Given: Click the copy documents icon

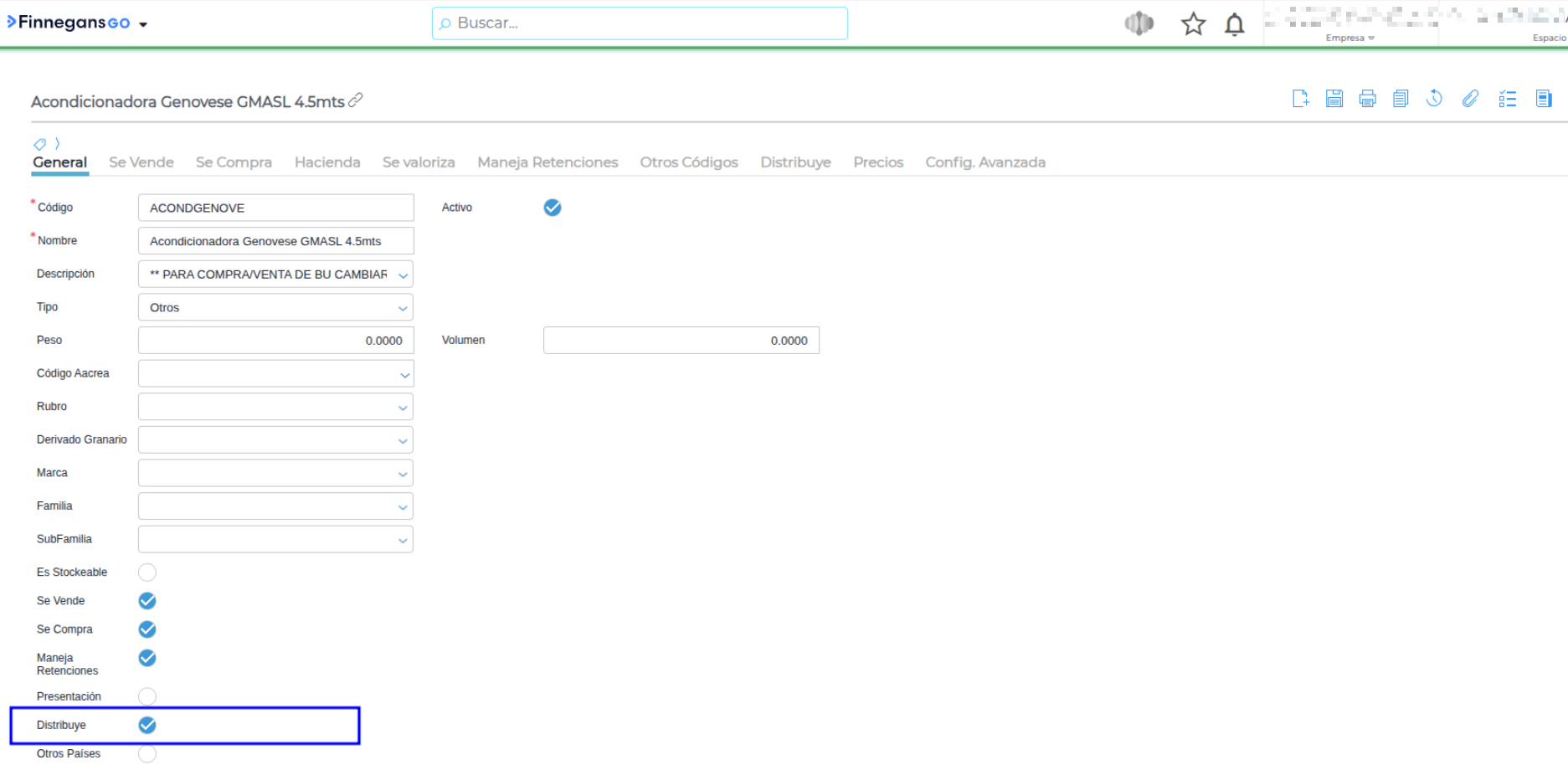Looking at the screenshot, I should click(x=1401, y=99).
